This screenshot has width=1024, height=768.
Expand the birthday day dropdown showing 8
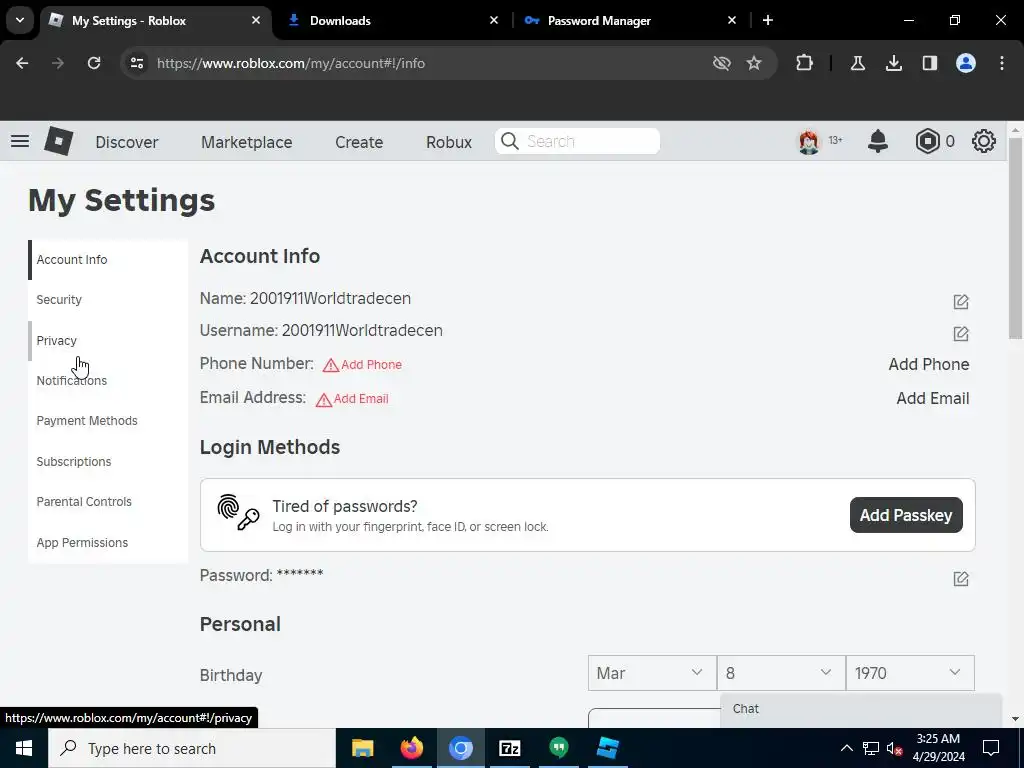click(781, 673)
